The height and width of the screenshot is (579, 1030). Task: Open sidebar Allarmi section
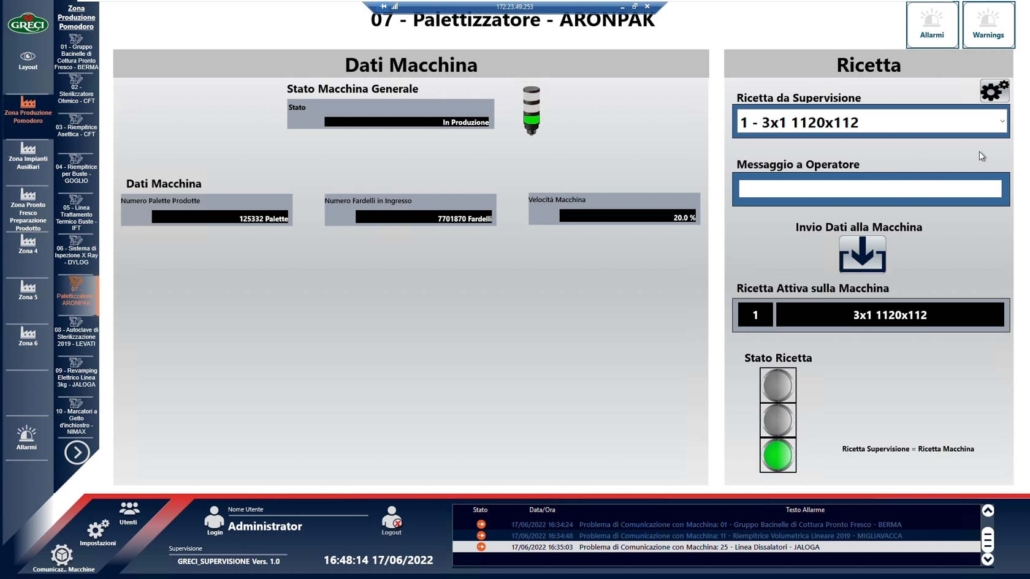pyautogui.click(x=27, y=437)
